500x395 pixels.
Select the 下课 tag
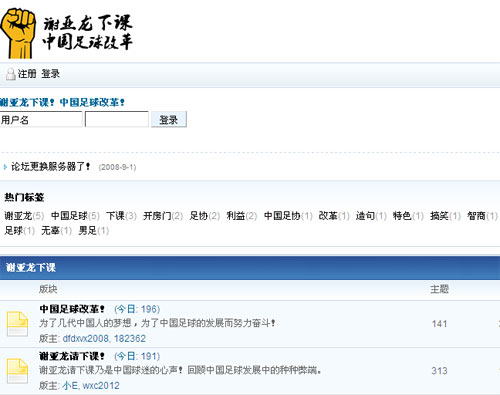click(x=115, y=216)
